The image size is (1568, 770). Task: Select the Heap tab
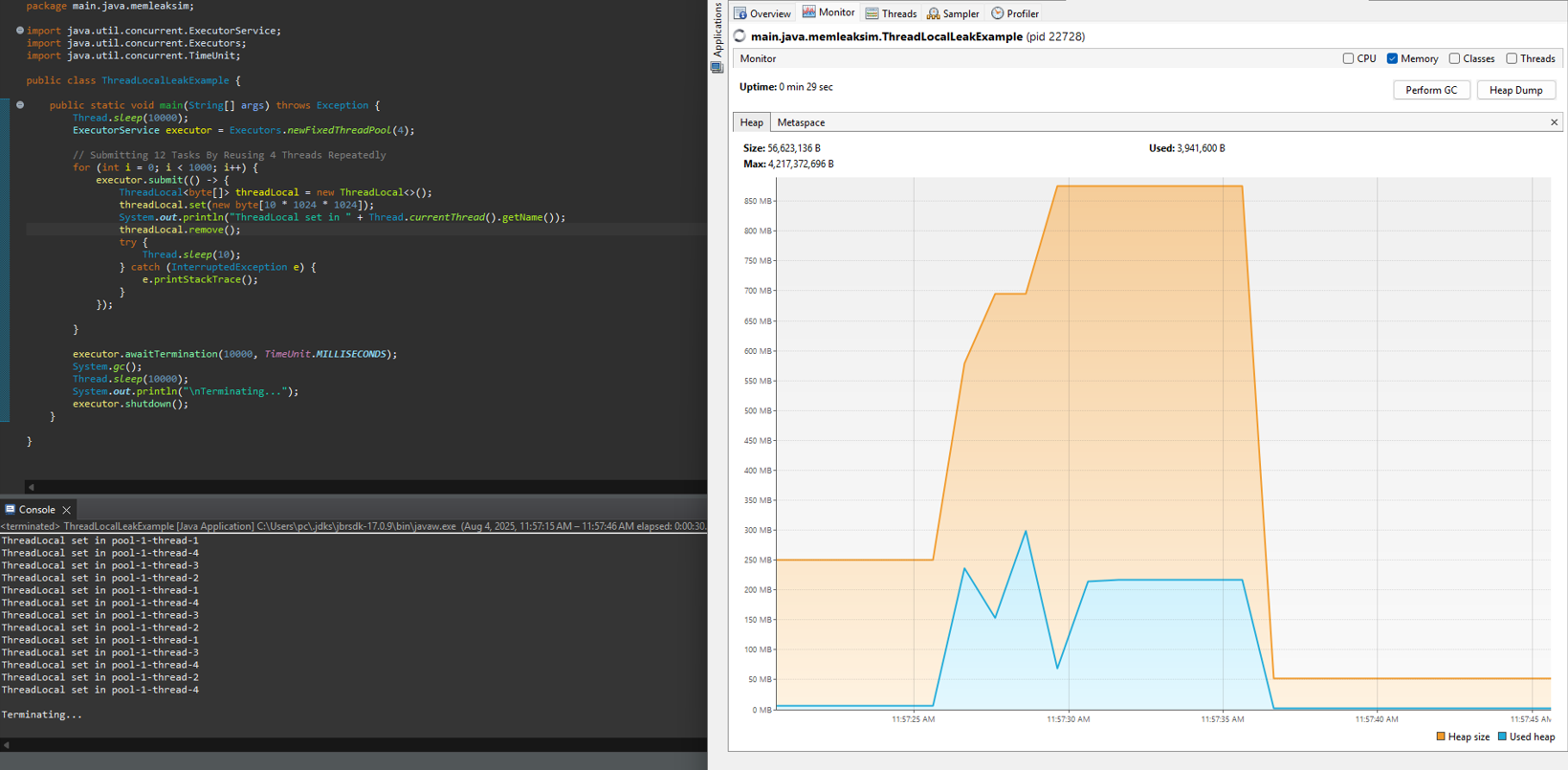point(751,122)
